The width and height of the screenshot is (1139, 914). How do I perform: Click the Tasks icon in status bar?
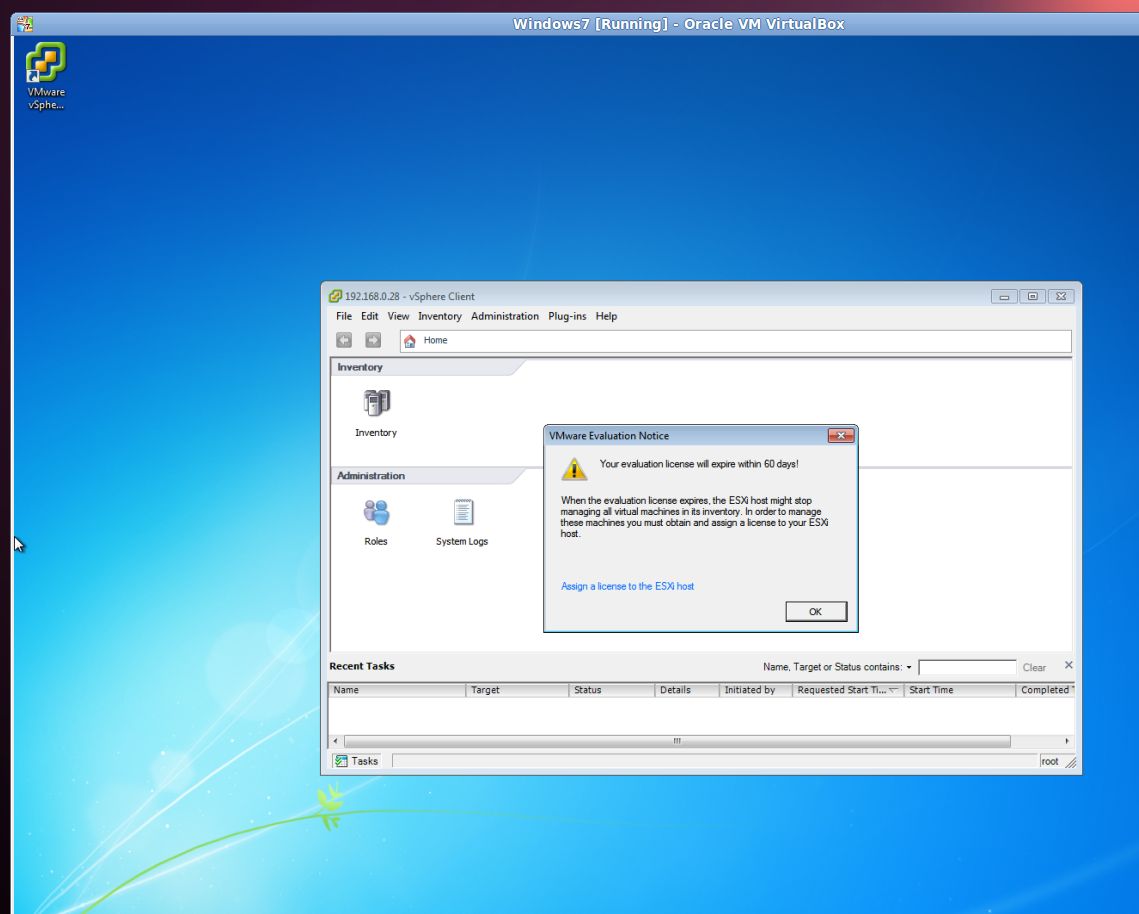click(341, 761)
